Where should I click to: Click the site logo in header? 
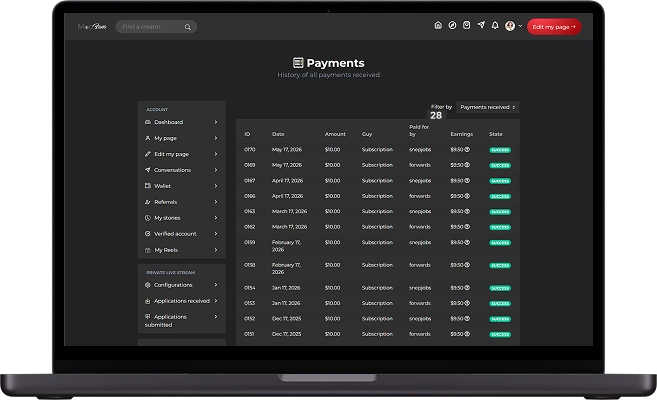point(92,26)
